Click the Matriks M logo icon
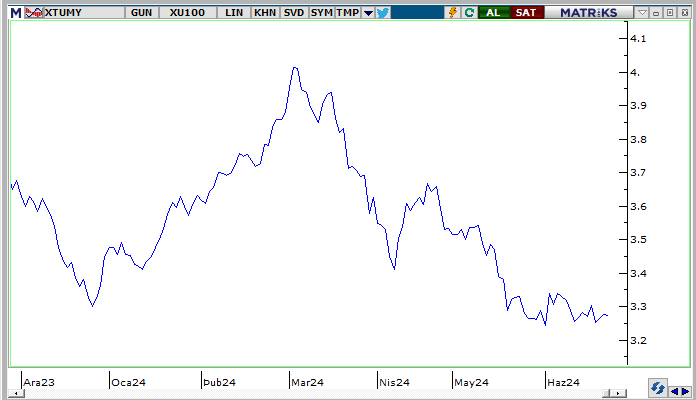The image size is (696, 400). (x=16, y=12)
